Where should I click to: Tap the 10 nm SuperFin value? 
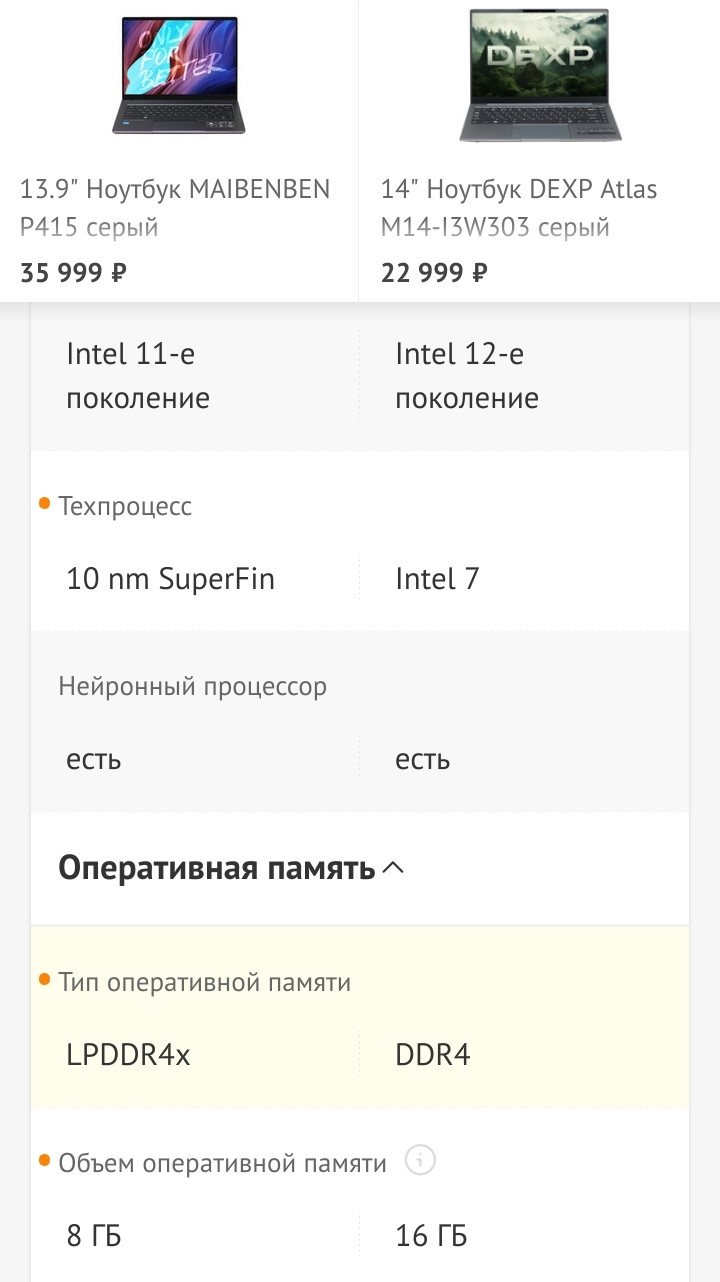pyautogui.click(x=170, y=578)
